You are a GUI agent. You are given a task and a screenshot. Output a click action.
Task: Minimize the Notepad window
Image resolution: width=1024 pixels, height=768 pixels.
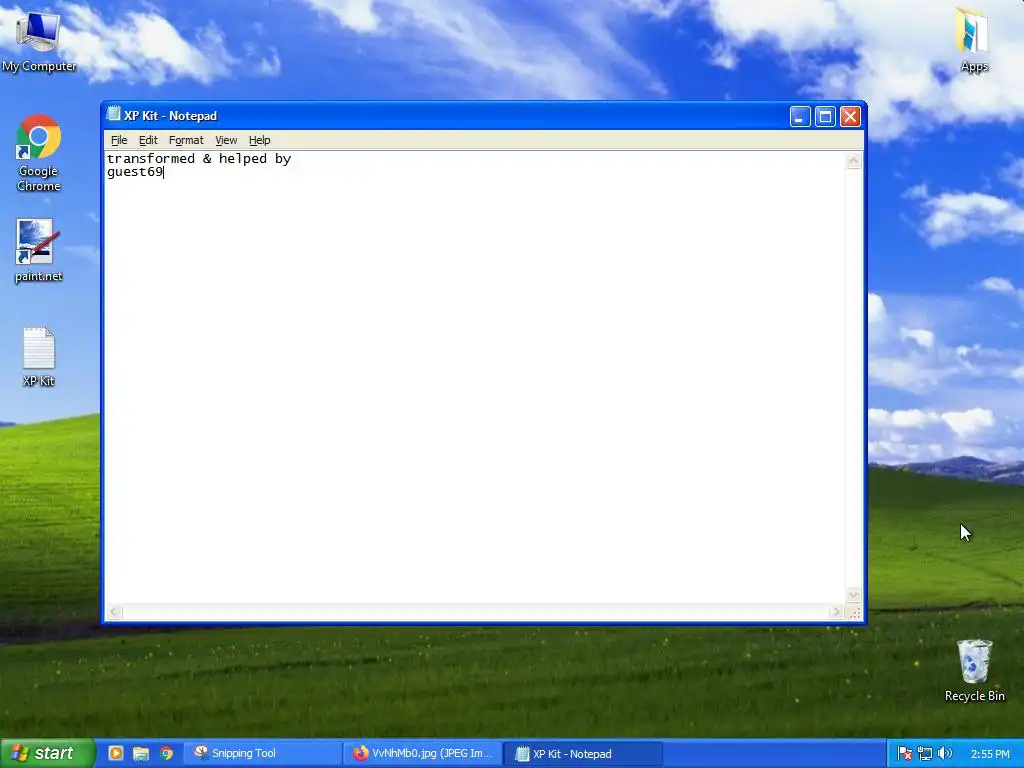click(x=800, y=116)
